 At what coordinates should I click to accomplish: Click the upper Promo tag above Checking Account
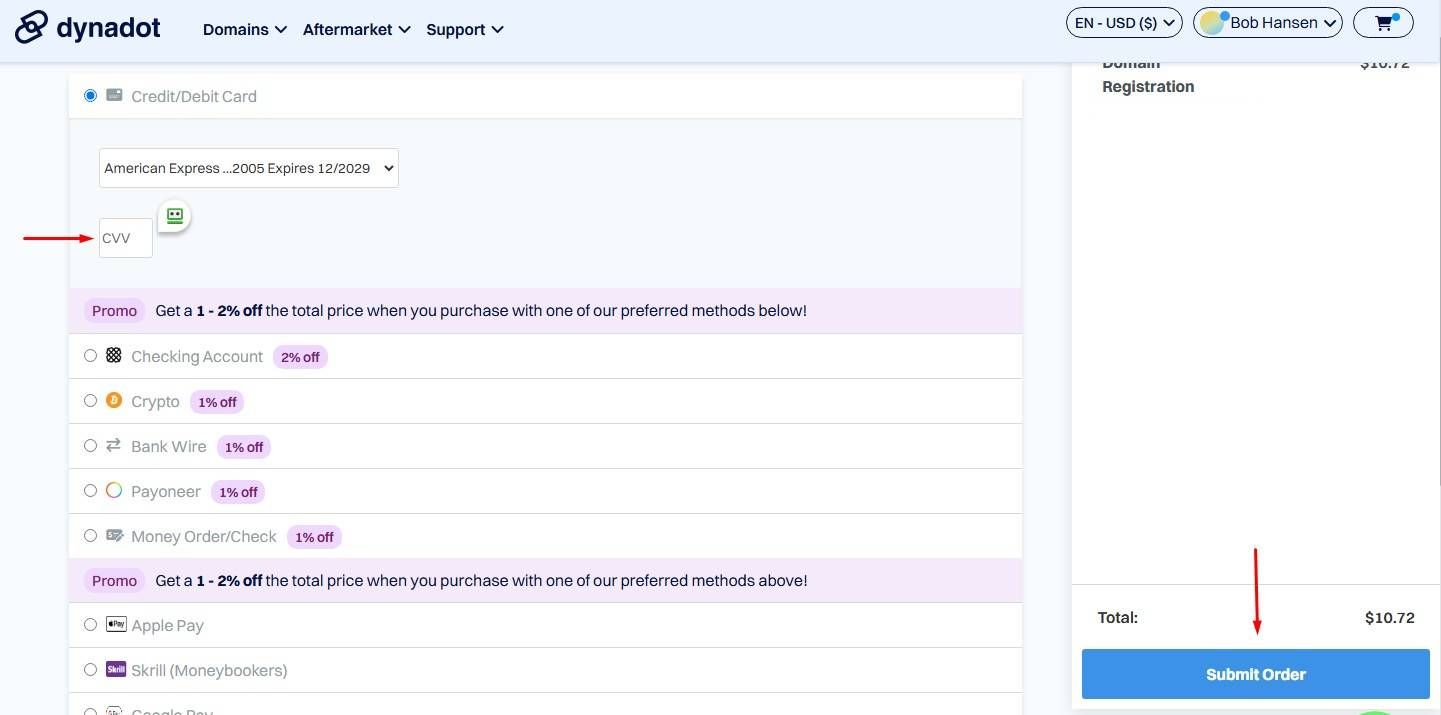[114, 311]
